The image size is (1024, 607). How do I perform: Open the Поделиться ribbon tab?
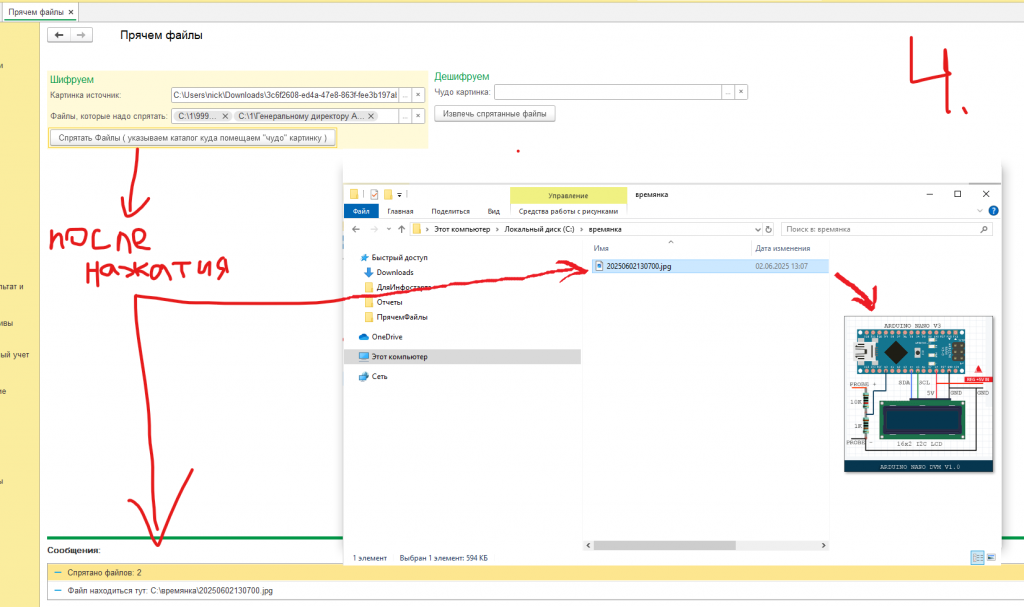451,211
